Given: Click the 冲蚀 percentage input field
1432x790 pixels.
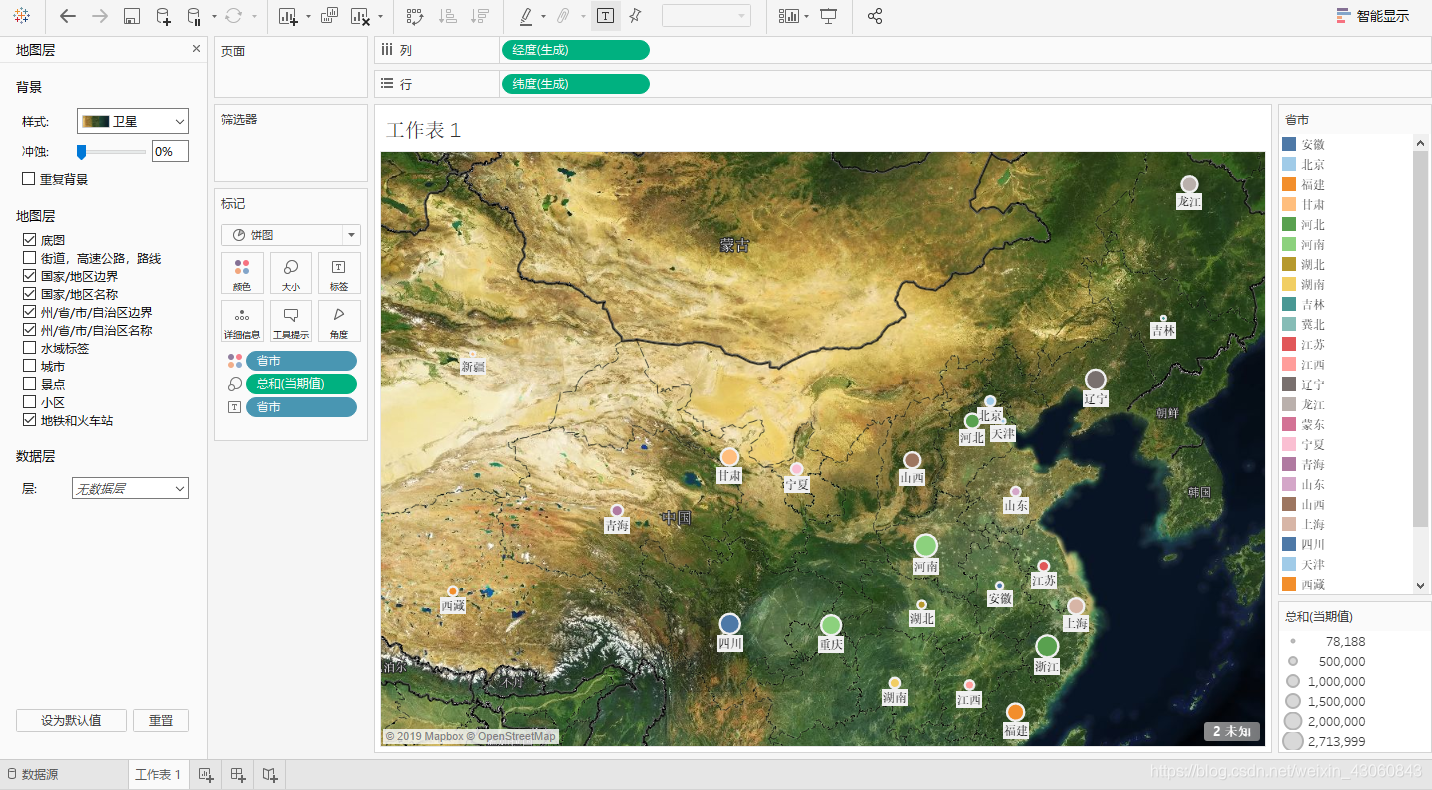Looking at the screenshot, I should (170, 151).
